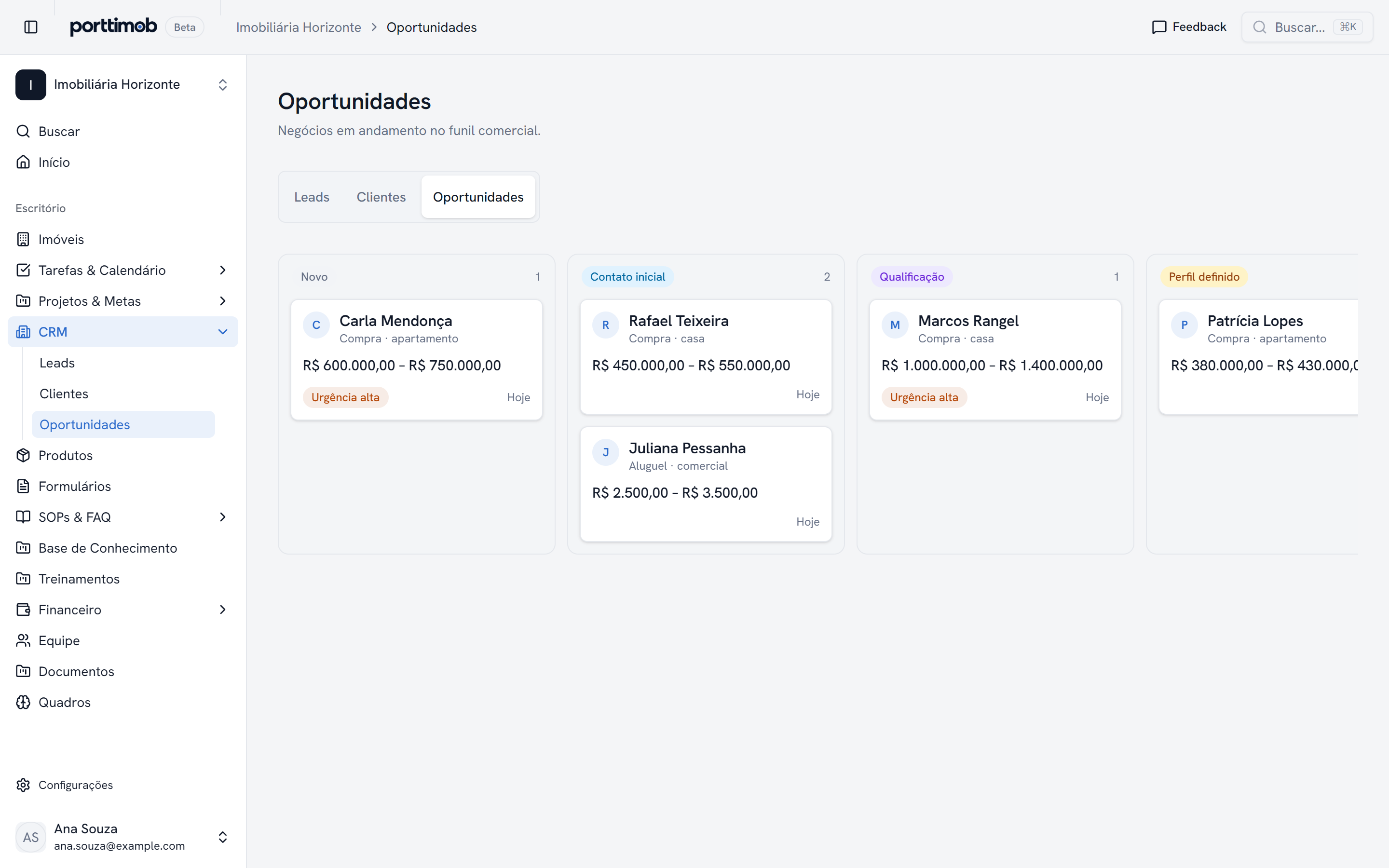Open the Imobiliária Horizonte workspace switcher

(x=123, y=85)
